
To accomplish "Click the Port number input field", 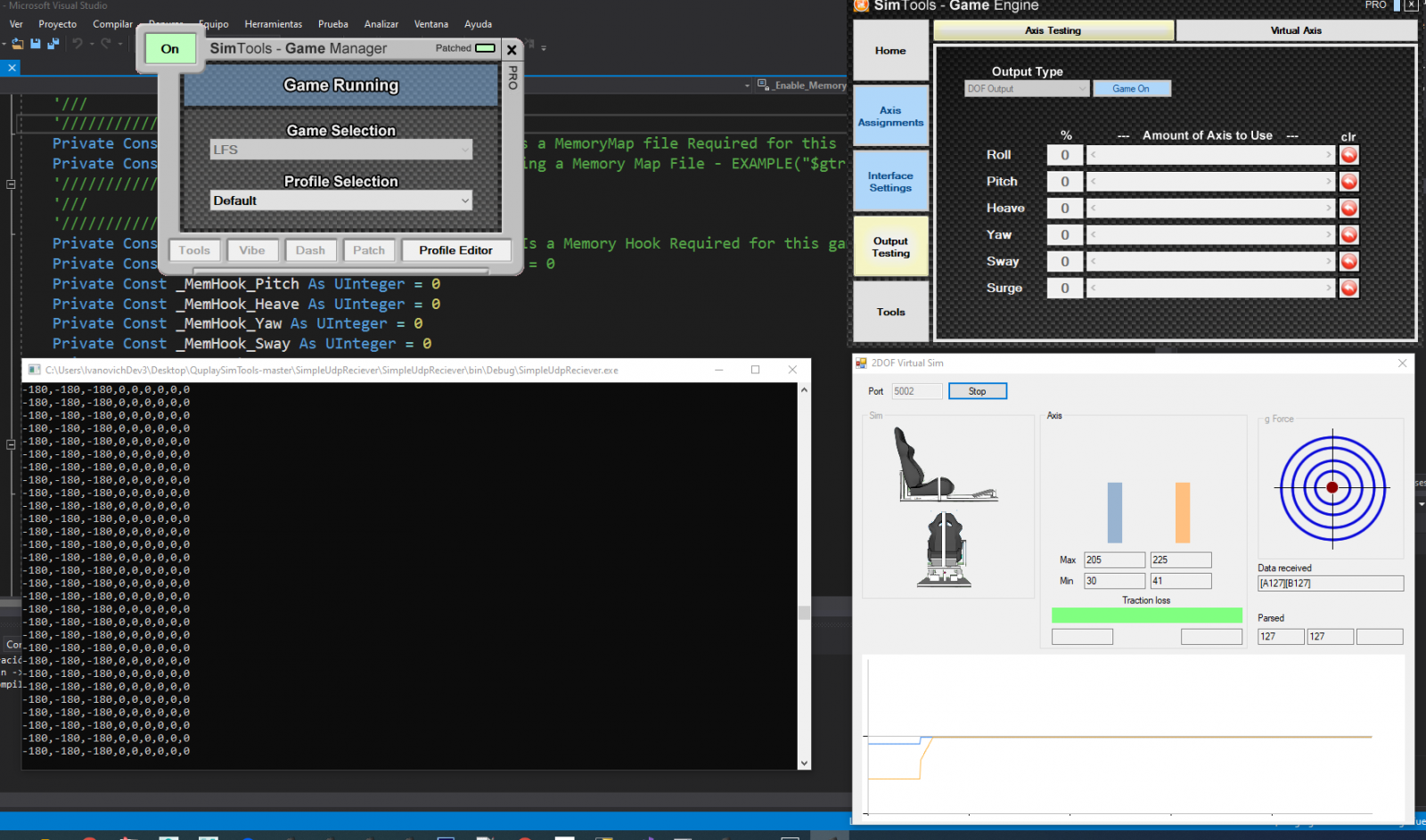I will [x=916, y=391].
